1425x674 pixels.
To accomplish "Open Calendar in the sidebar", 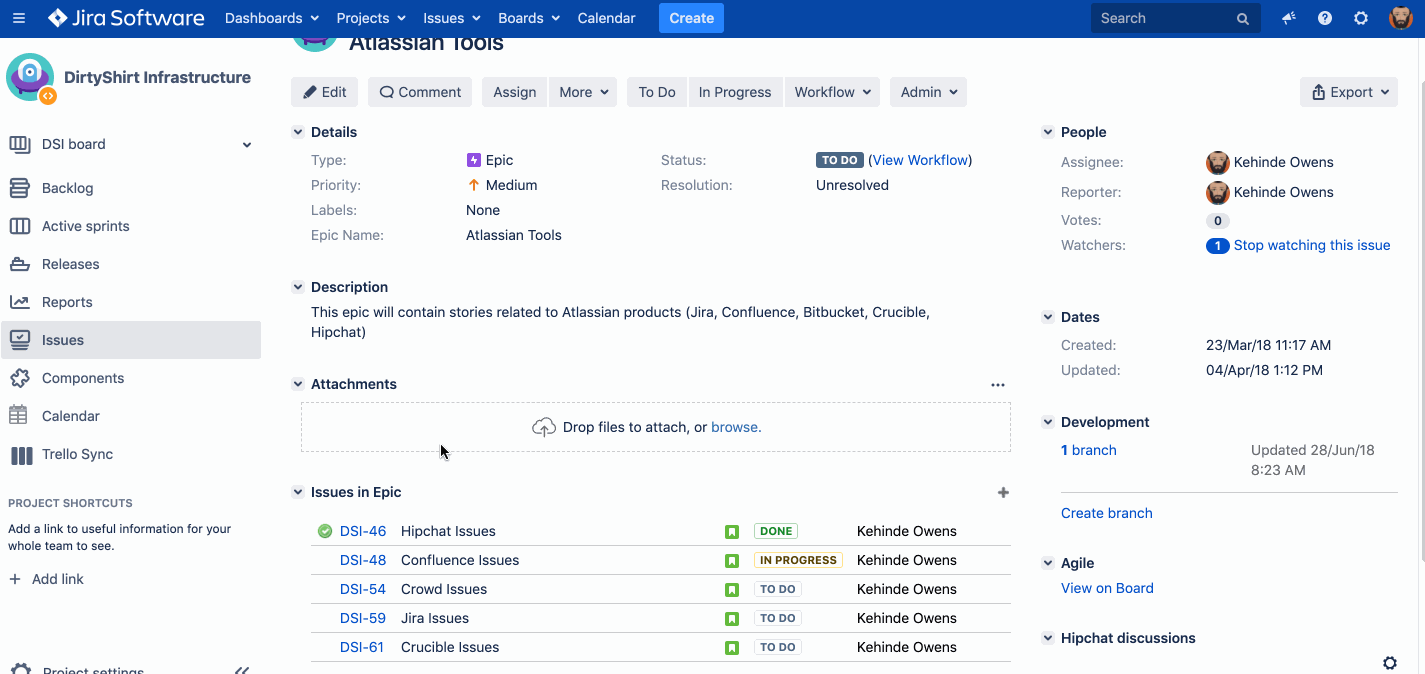I will tap(131, 416).
